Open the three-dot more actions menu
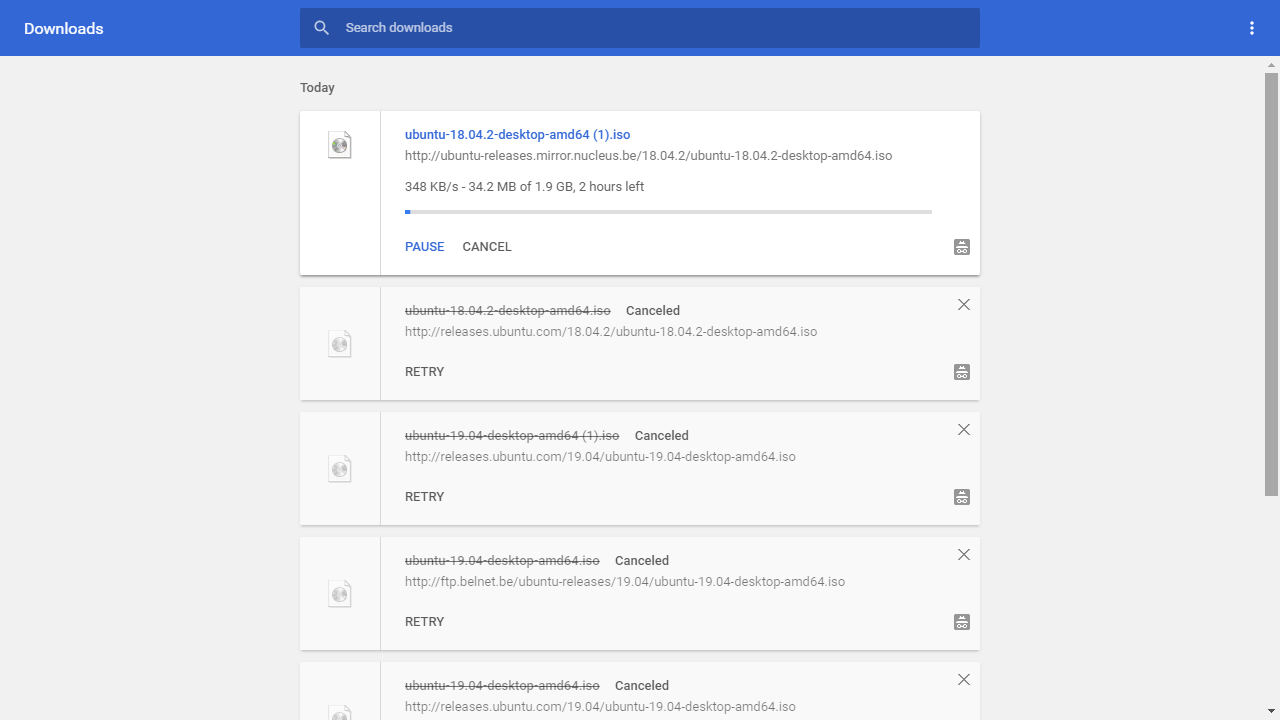The height and width of the screenshot is (720, 1280). [x=1251, y=28]
